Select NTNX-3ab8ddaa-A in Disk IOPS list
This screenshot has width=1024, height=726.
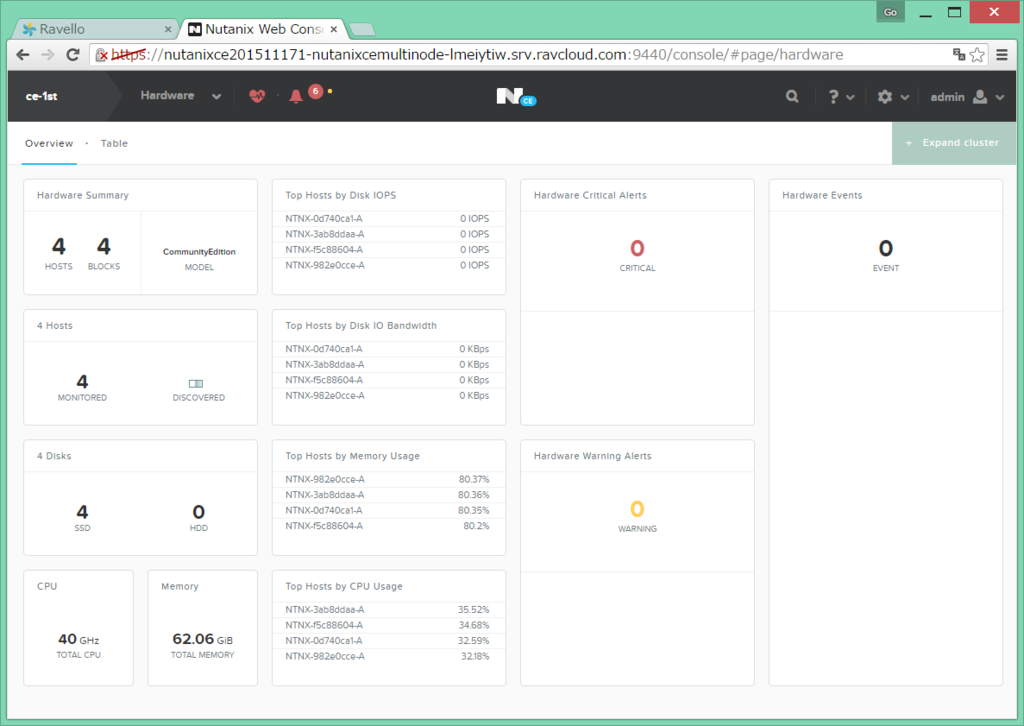(x=325, y=234)
